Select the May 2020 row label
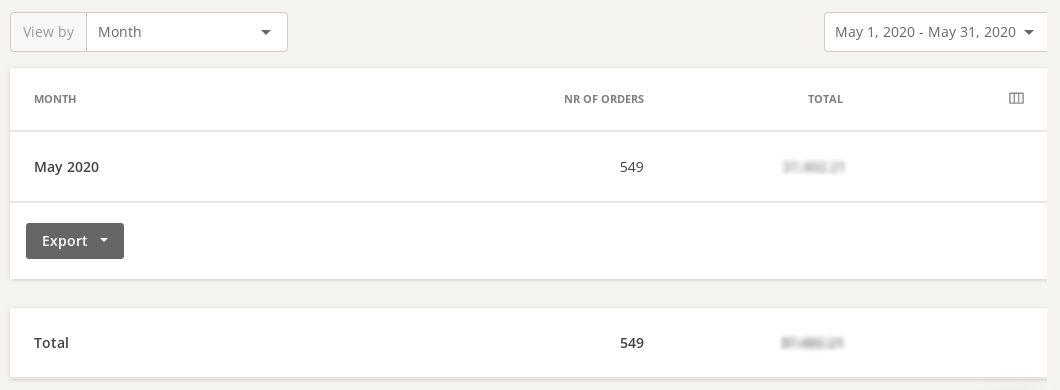 coord(66,167)
